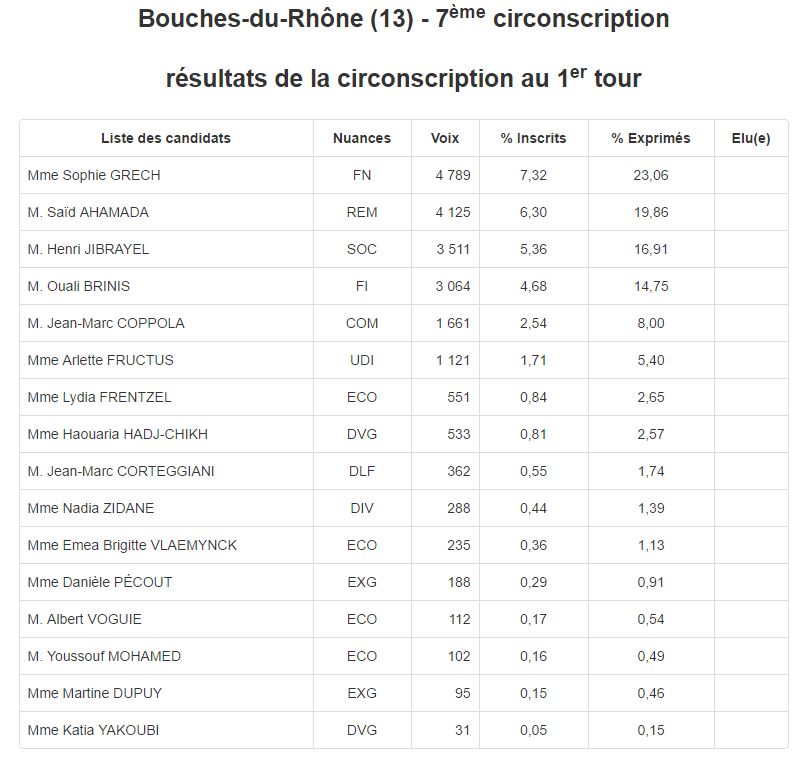The width and height of the screenshot is (805, 762).
Task: Select candidate Mme Sophie GRECH
Action: [94, 175]
